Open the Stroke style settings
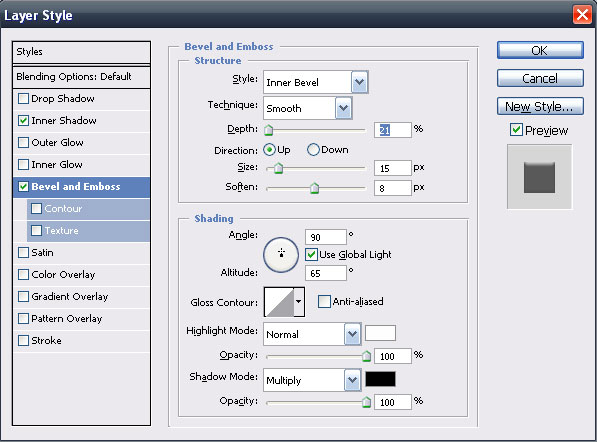This screenshot has width=597, height=442. pos(81,340)
